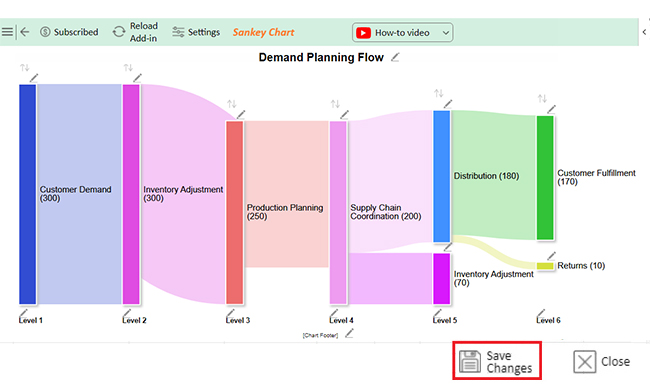The width and height of the screenshot is (650, 390).
Task: Click the Returns (10) label
Action: (x=581, y=265)
